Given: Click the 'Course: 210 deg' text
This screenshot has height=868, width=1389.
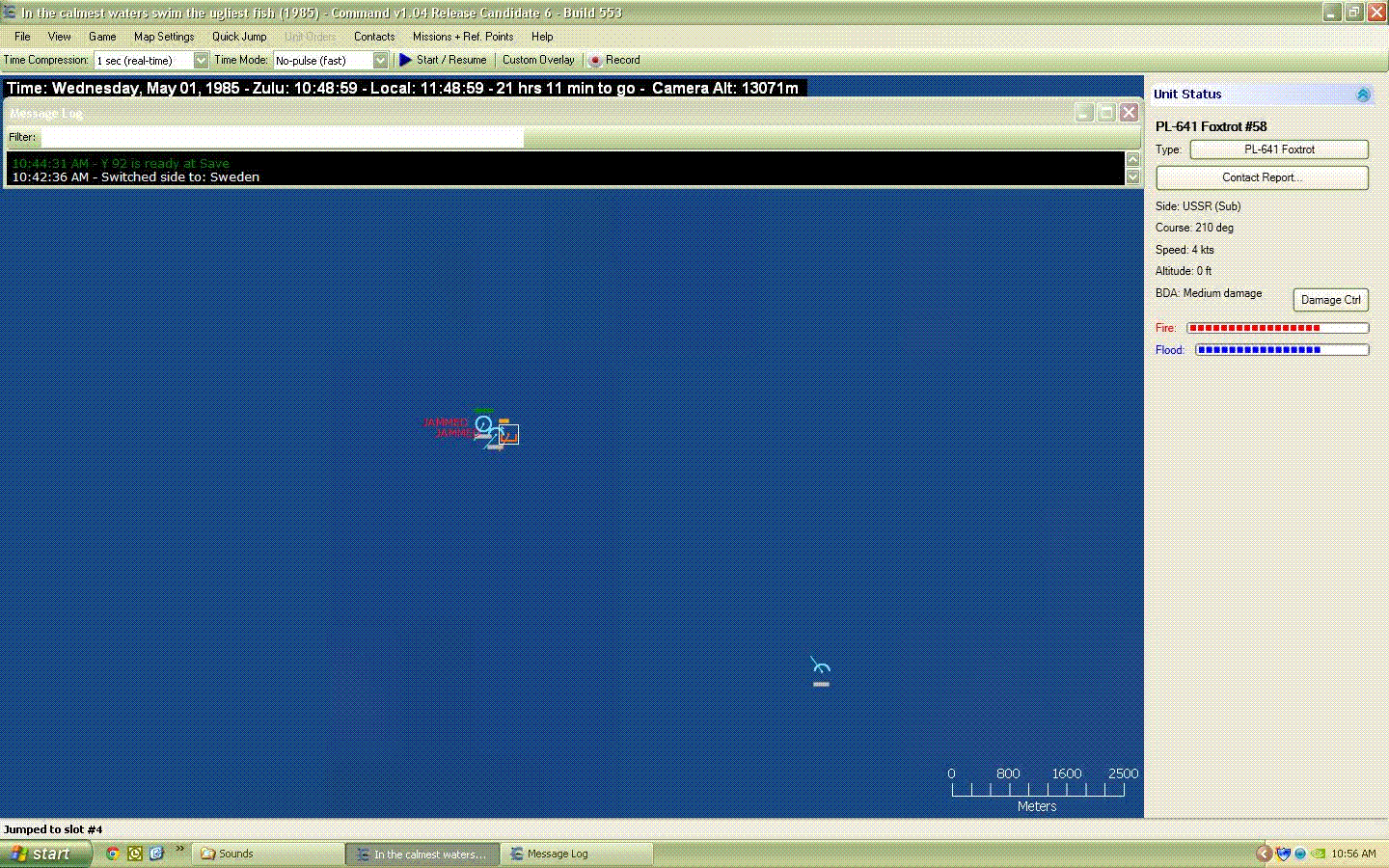Looking at the screenshot, I should click(x=1194, y=228).
